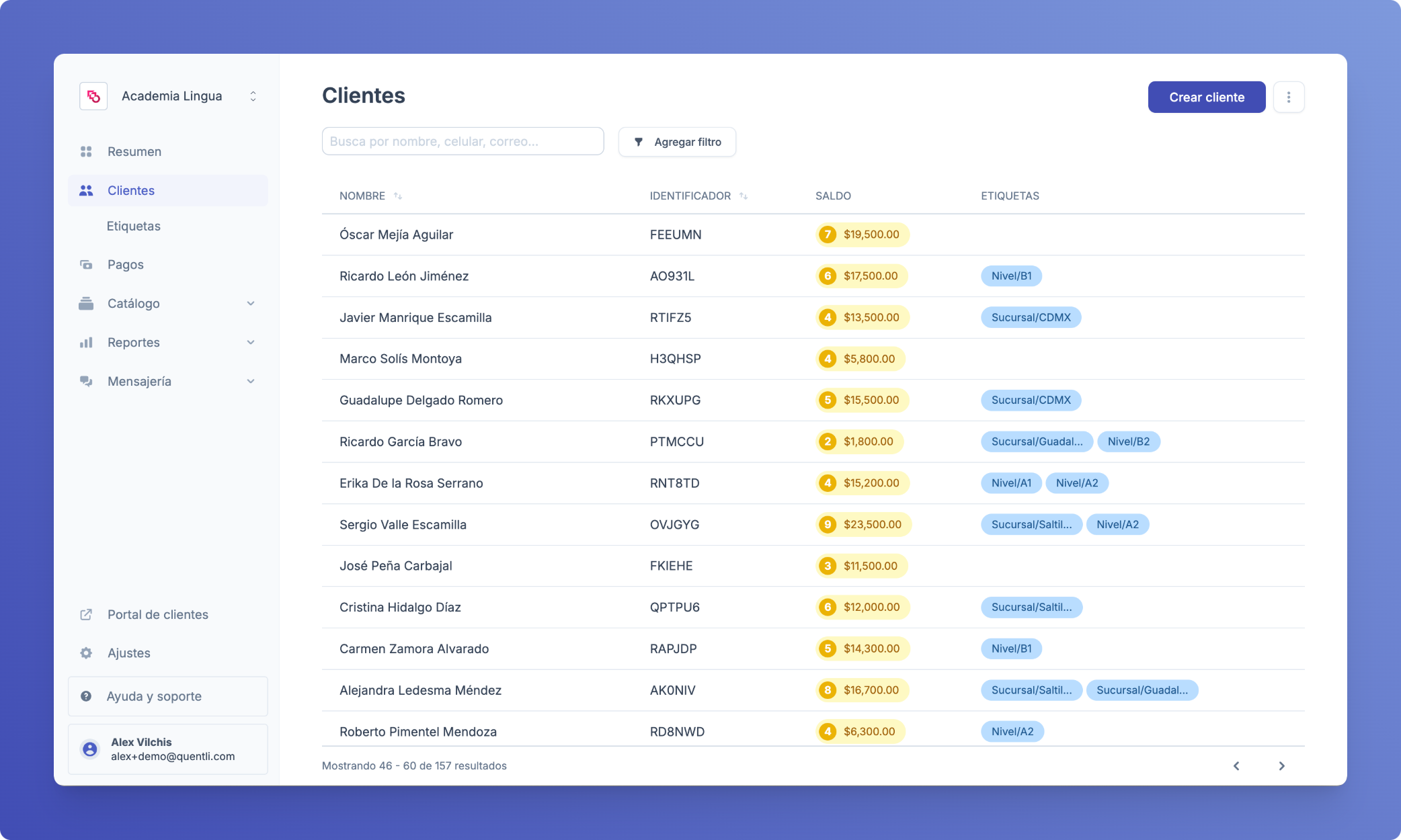
Task: Open the three-dot options menu
Action: (x=1288, y=97)
